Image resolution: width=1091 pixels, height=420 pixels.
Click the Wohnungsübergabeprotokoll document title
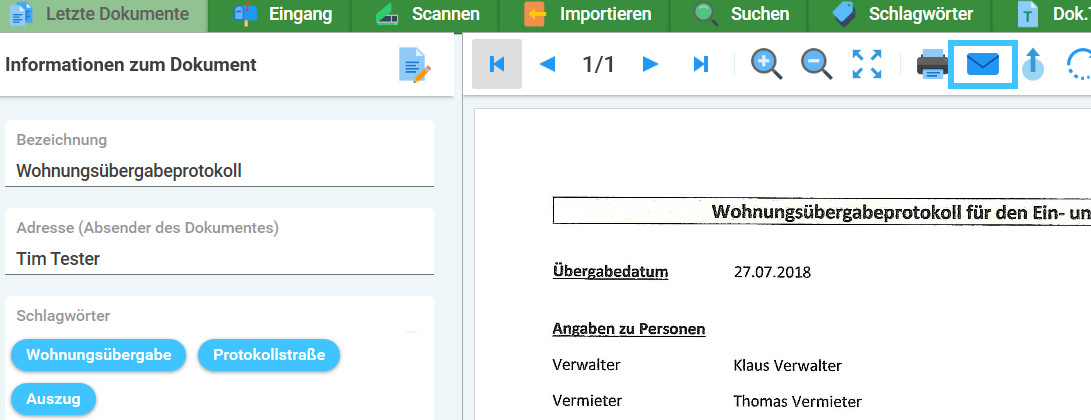(902, 211)
